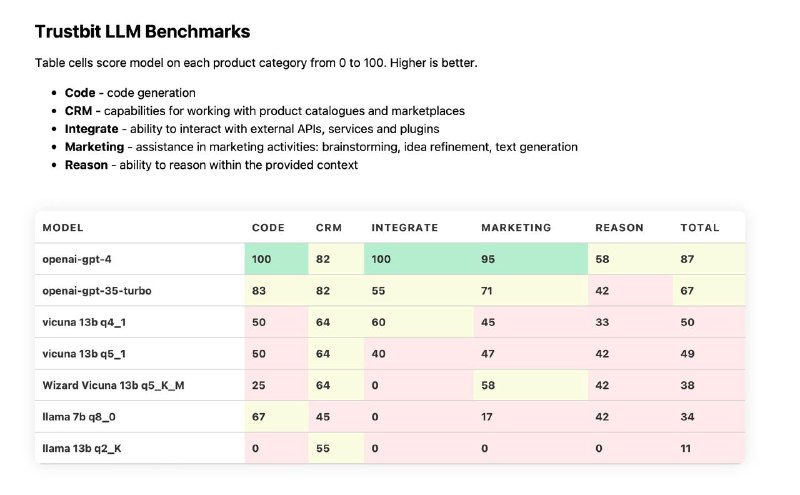Select the vicuna 13b q4_1 row

(390, 322)
